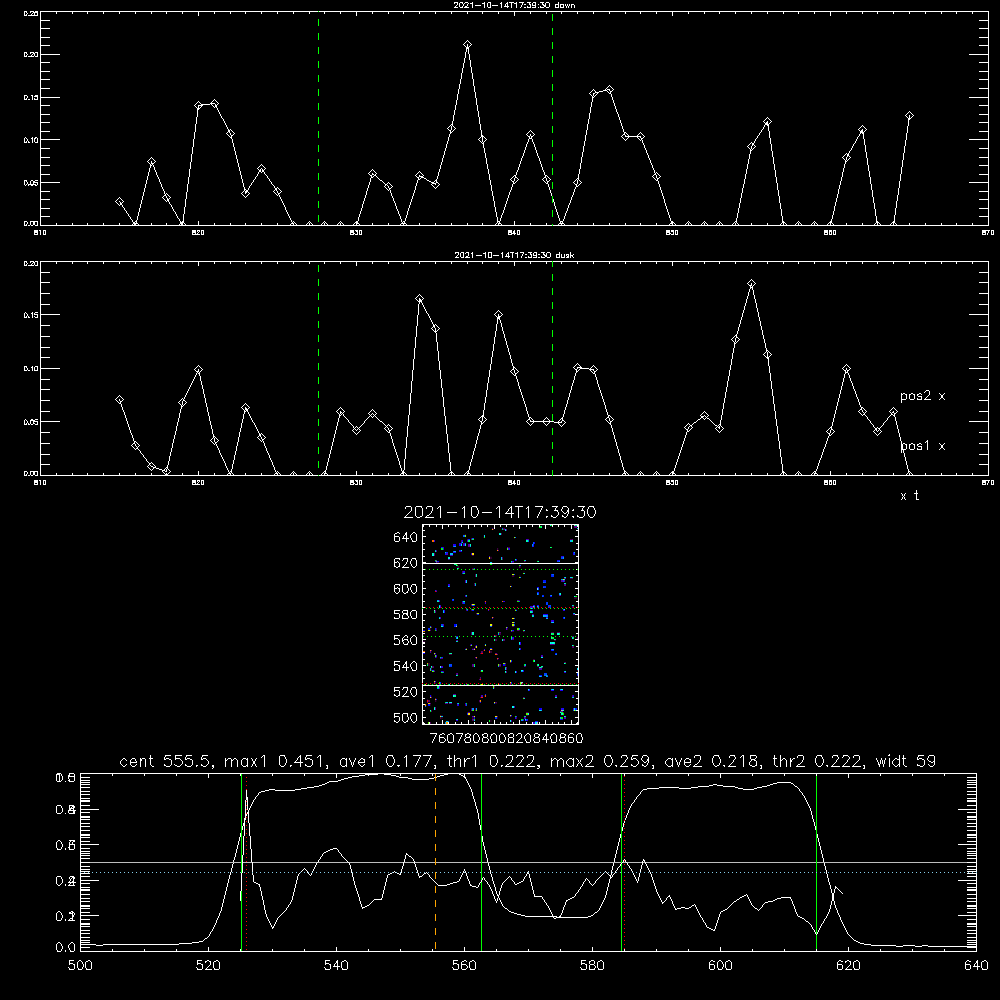
Task: Click the solid horizontal threshold line in bottom plot
Action: pos(528,863)
